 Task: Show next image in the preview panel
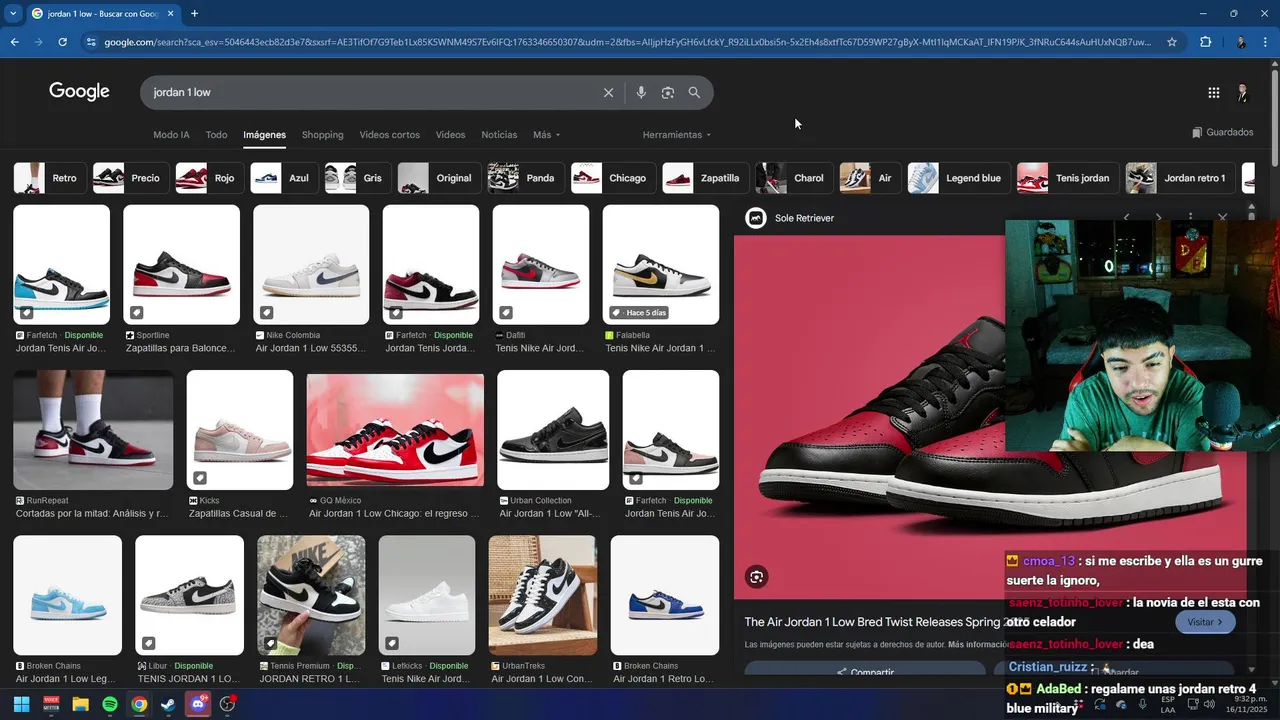(x=1159, y=217)
